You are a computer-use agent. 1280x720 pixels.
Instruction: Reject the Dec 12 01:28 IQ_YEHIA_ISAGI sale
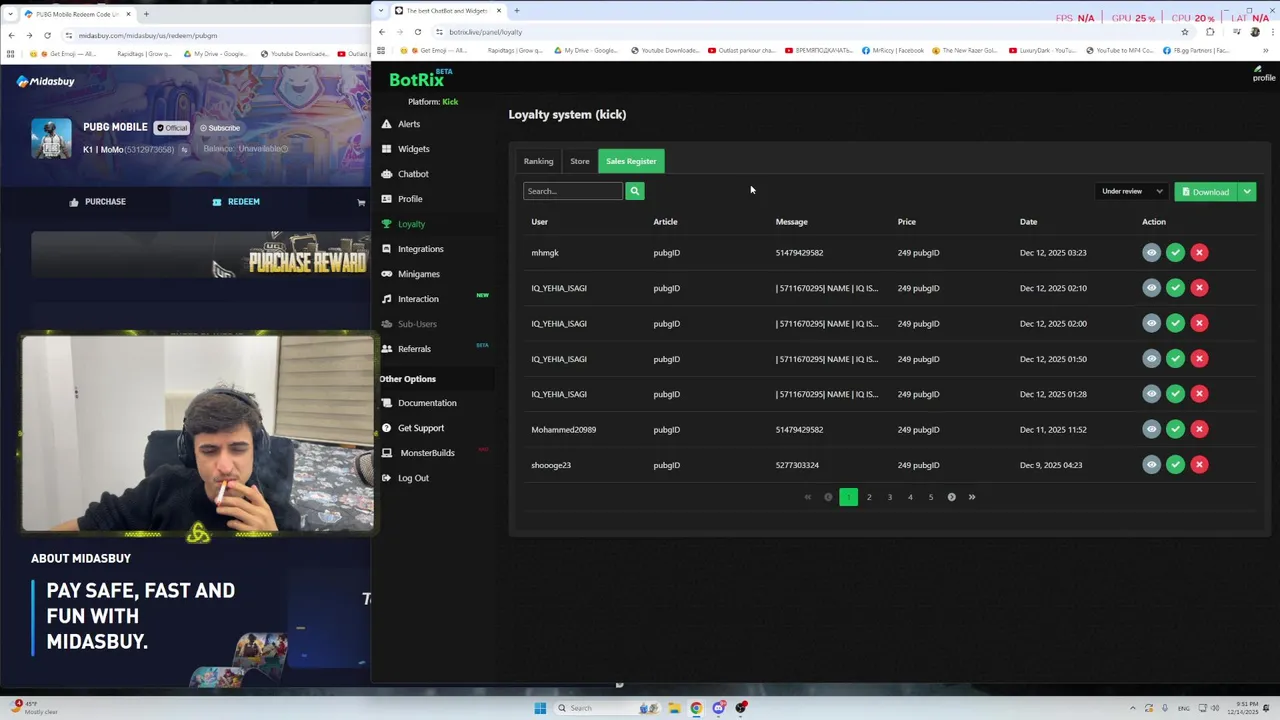click(x=1199, y=394)
